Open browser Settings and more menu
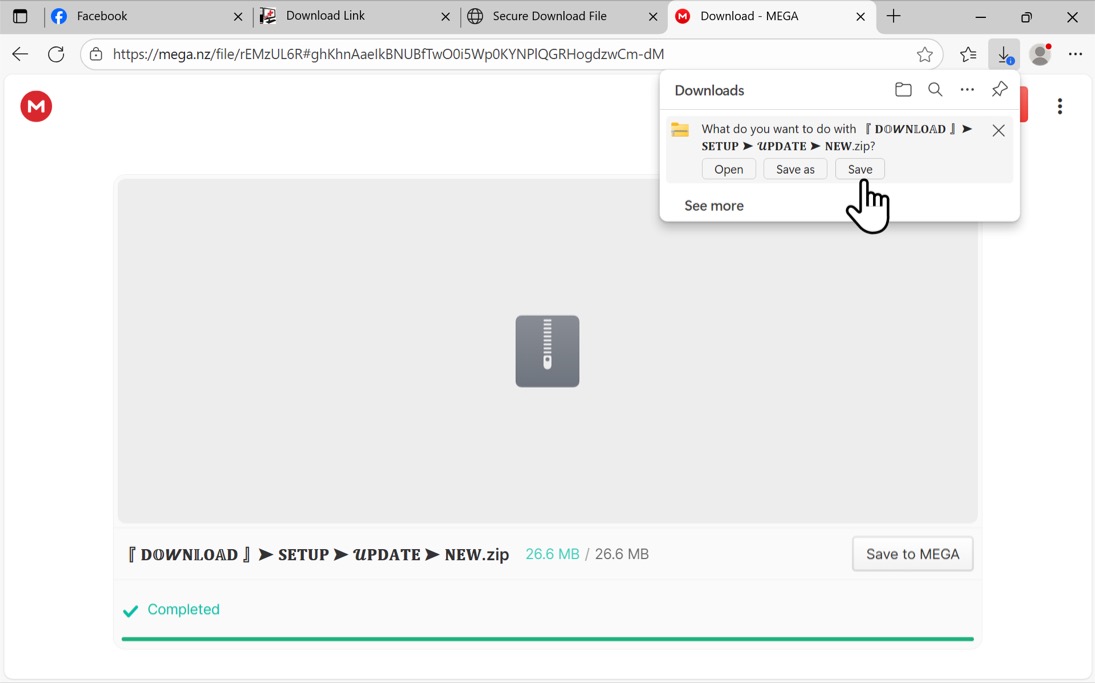The height and width of the screenshot is (683, 1095). [x=1075, y=54]
